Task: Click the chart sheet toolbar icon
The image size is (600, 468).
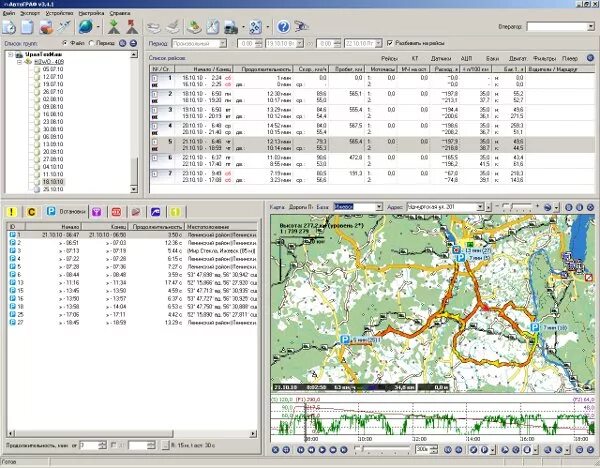Action: [213, 27]
